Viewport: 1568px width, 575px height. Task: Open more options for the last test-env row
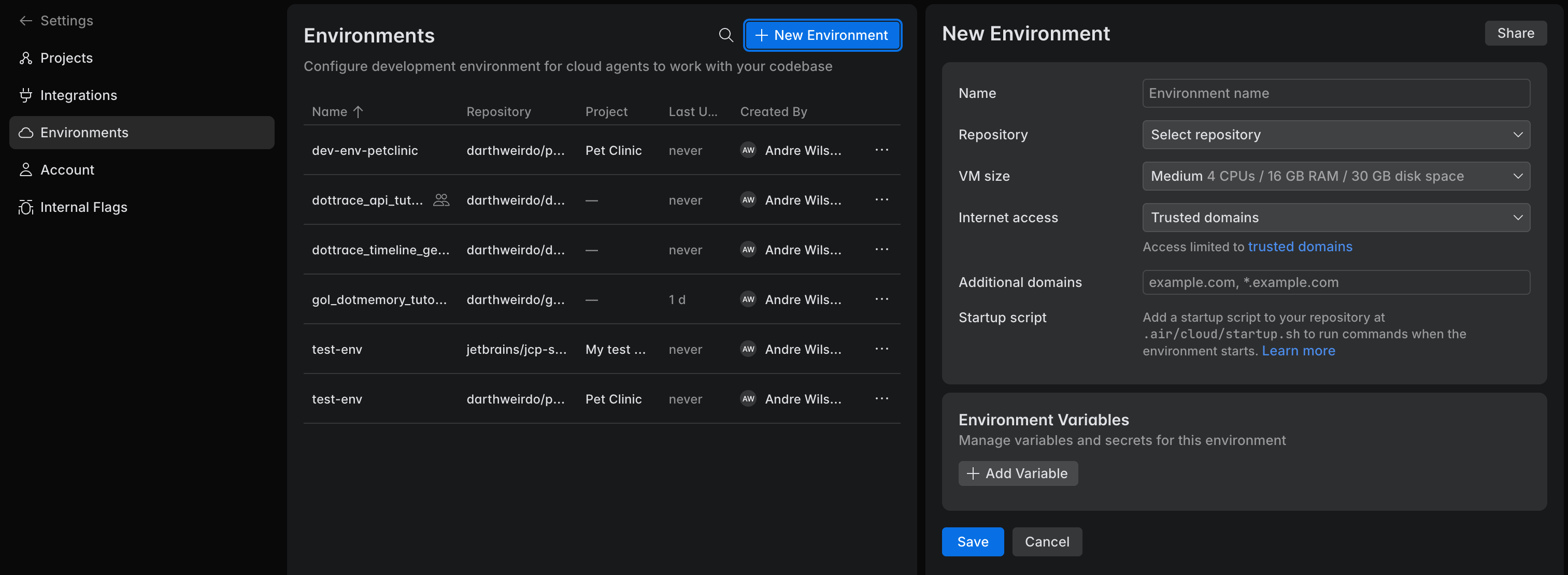pyautogui.click(x=881, y=398)
